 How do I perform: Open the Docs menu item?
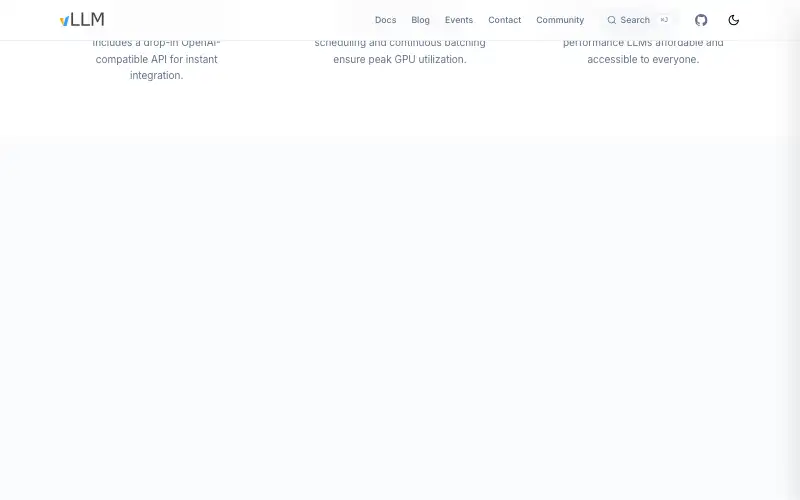385,20
